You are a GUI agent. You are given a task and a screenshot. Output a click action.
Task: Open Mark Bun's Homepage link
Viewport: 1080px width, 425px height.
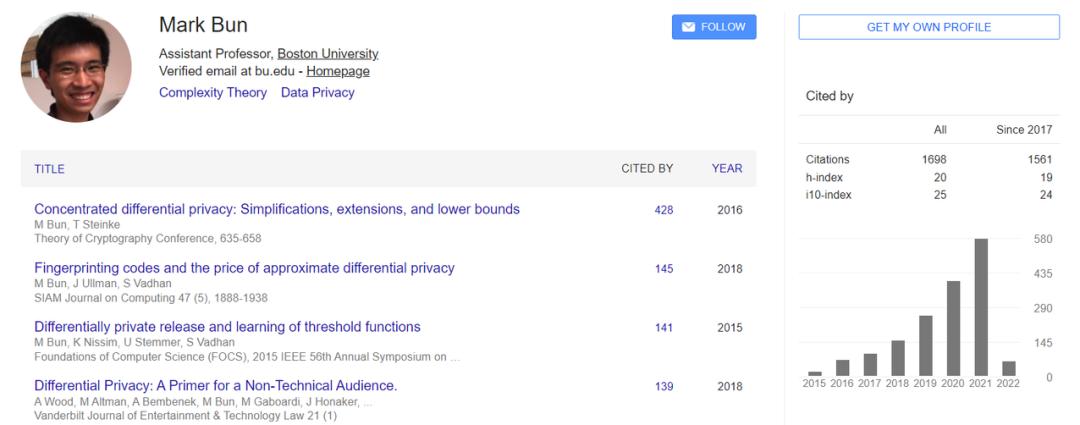pyautogui.click(x=338, y=71)
